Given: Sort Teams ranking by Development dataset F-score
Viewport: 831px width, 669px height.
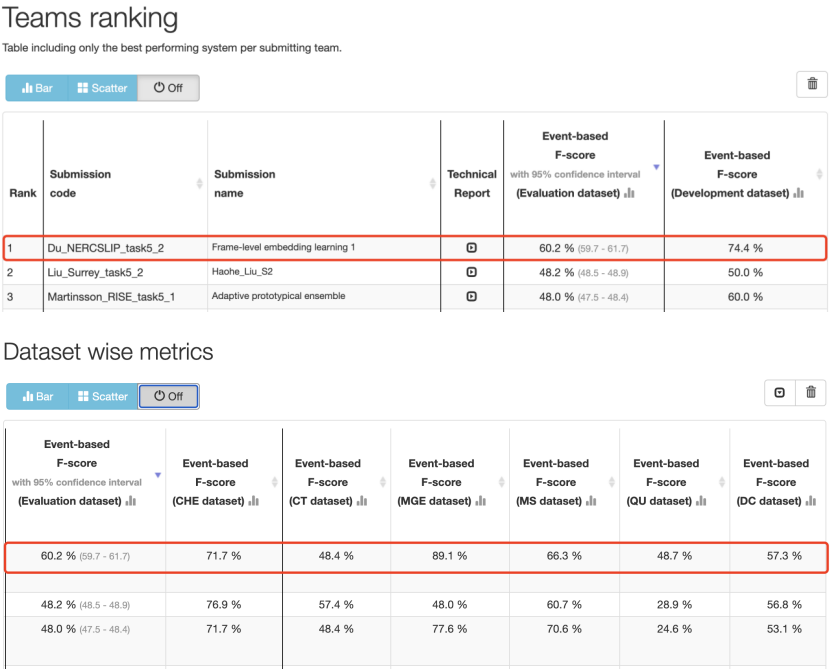Looking at the screenshot, I should point(819,174).
